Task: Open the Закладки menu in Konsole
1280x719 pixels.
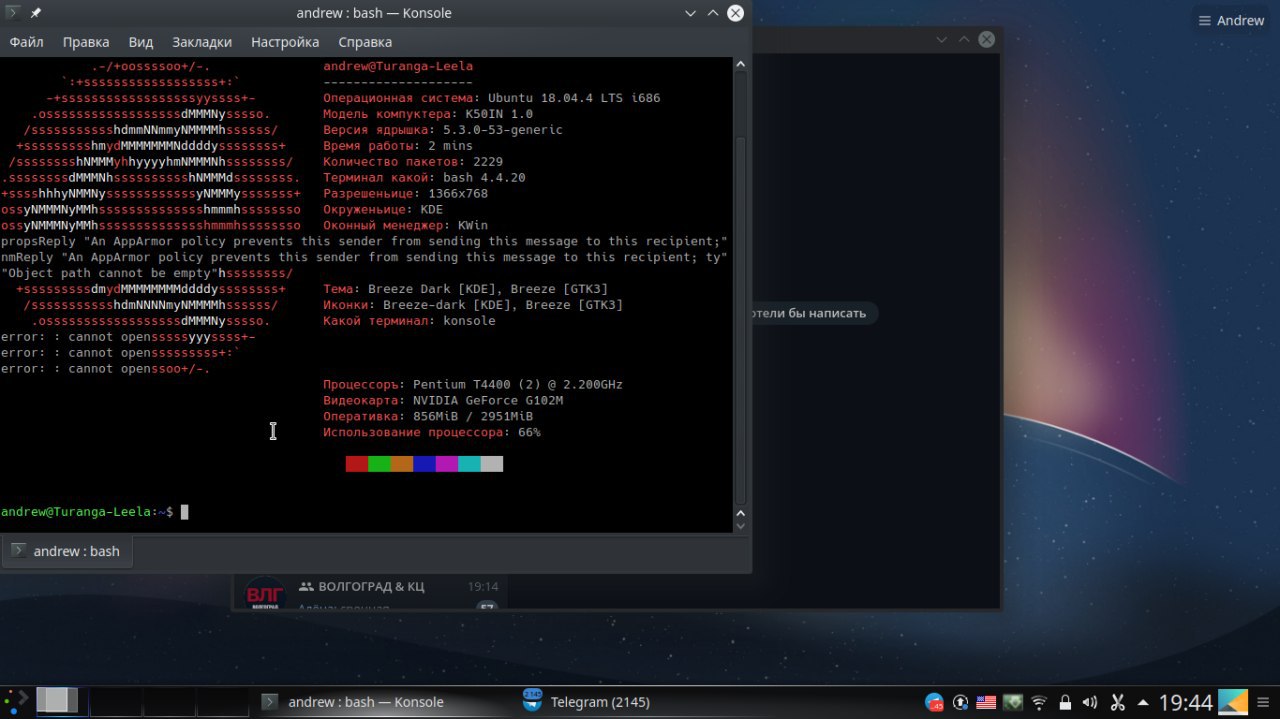Action: point(202,42)
